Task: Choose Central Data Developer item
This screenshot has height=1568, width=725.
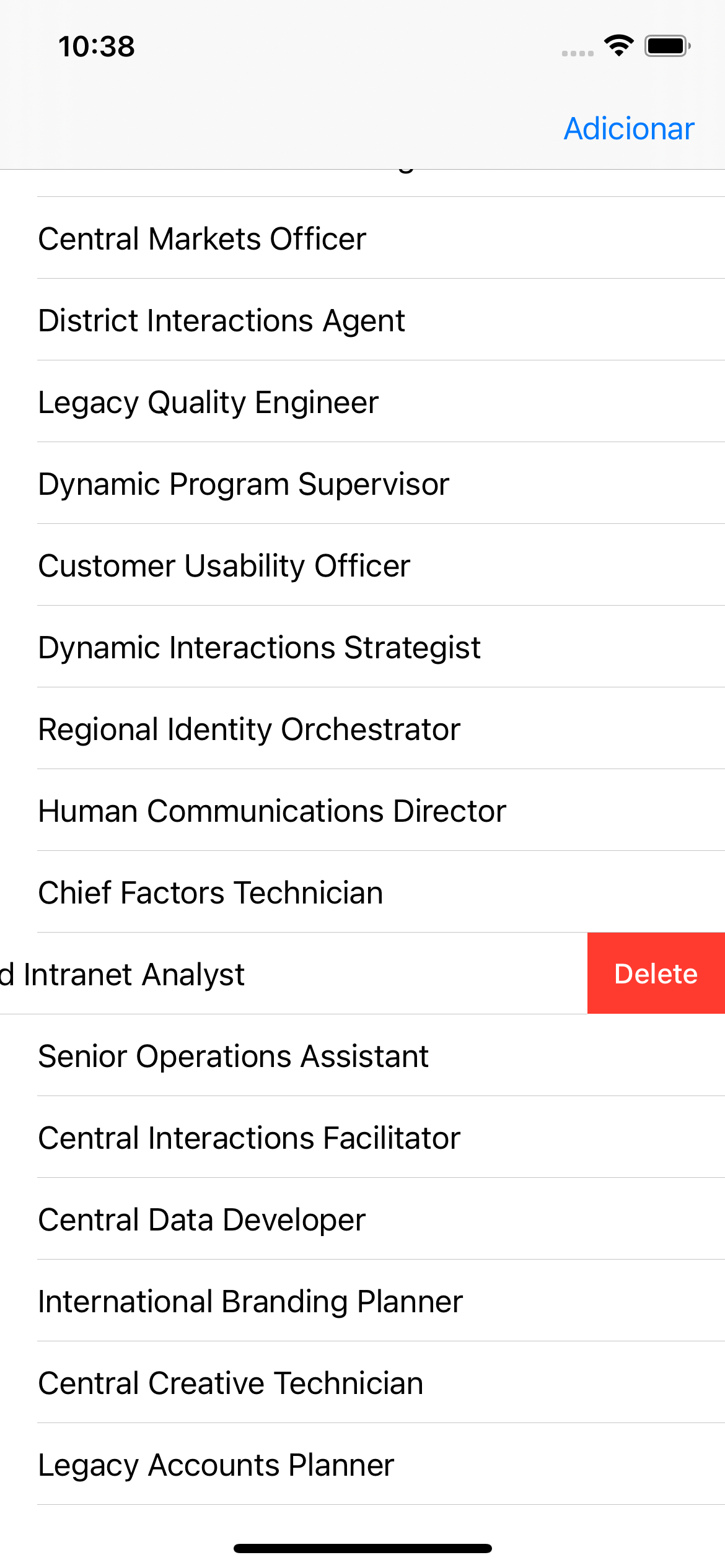Action: click(x=362, y=1219)
